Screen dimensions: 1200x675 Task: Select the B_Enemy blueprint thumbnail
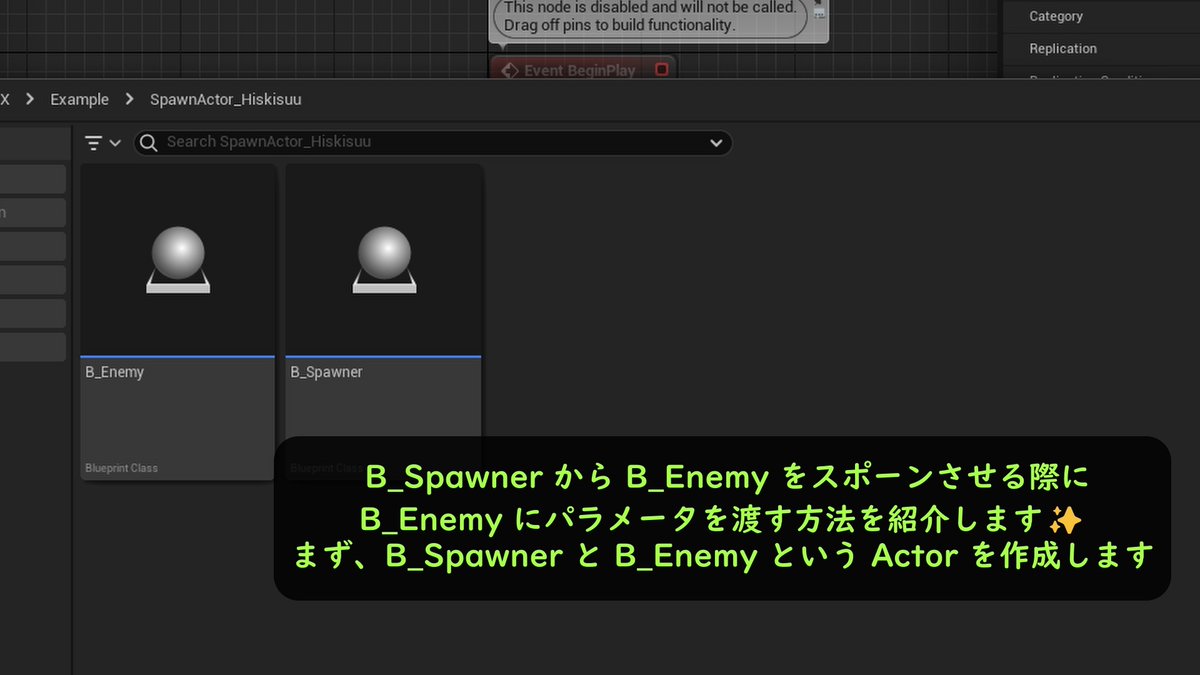click(x=178, y=300)
